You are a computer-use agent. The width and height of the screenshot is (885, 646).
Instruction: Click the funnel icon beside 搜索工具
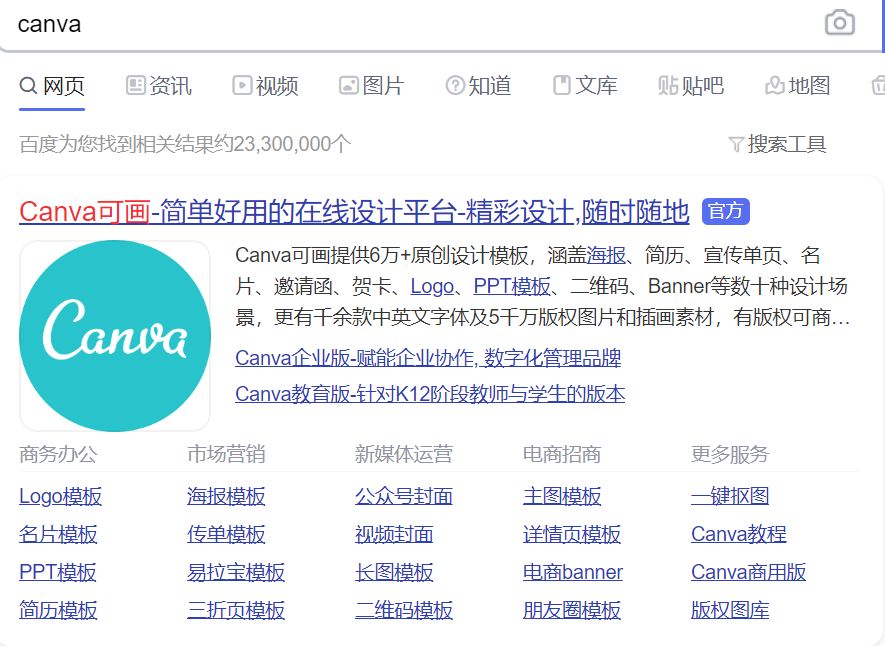pyautogui.click(x=736, y=144)
